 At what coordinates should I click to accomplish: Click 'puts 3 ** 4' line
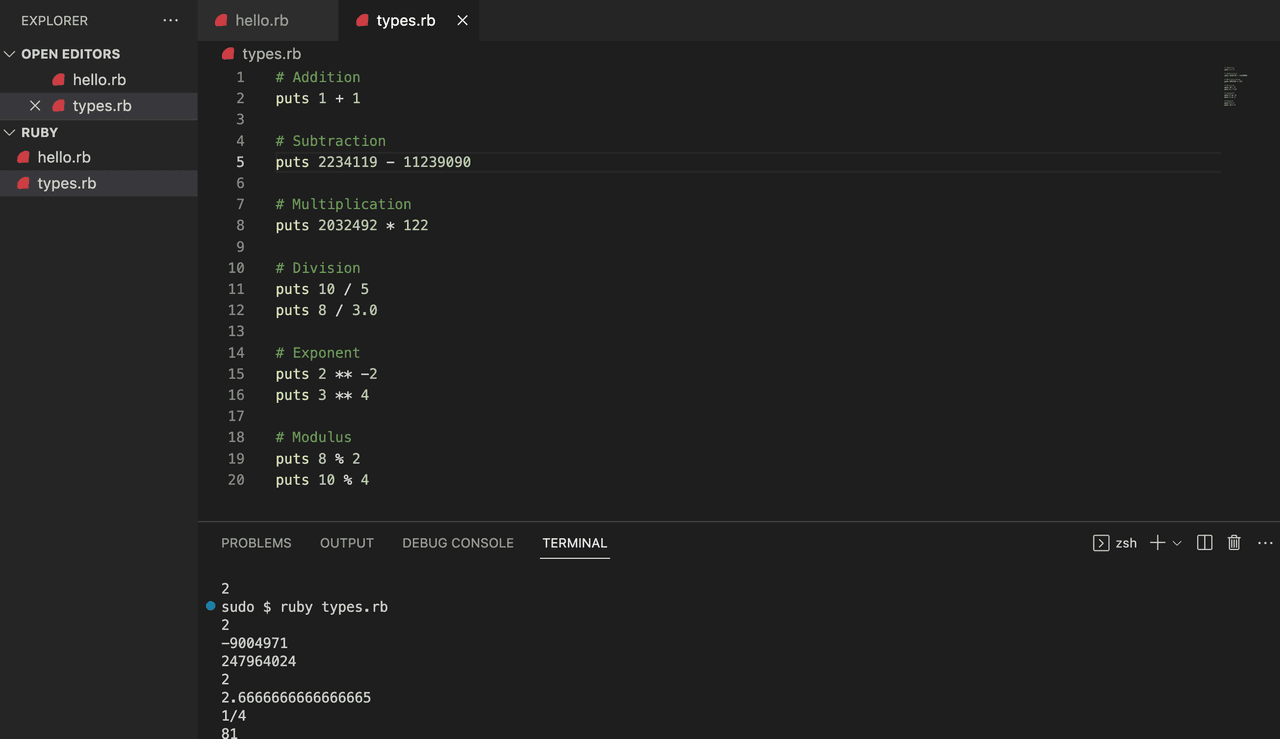pyautogui.click(x=322, y=395)
